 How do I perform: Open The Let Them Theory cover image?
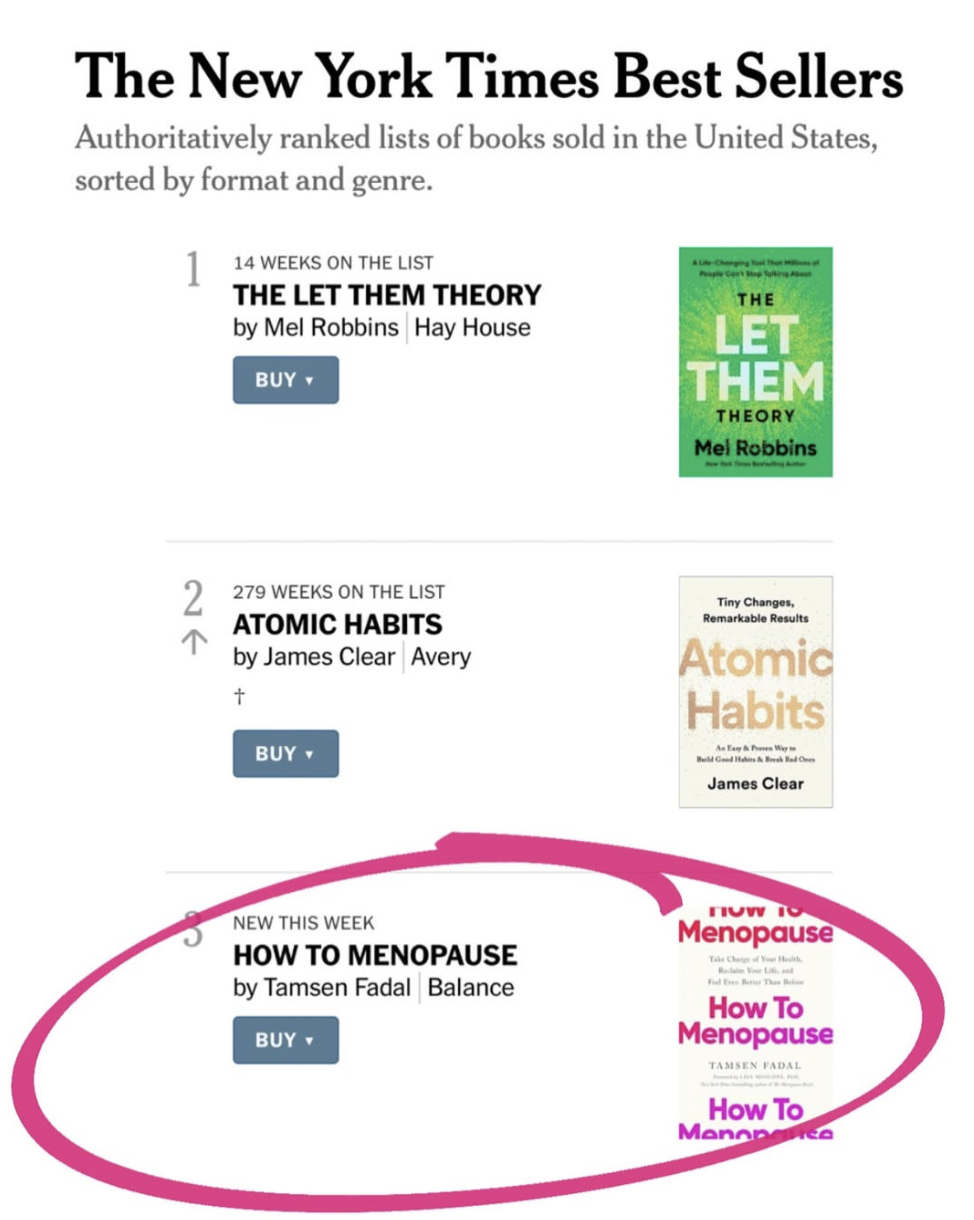tap(755, 362)
